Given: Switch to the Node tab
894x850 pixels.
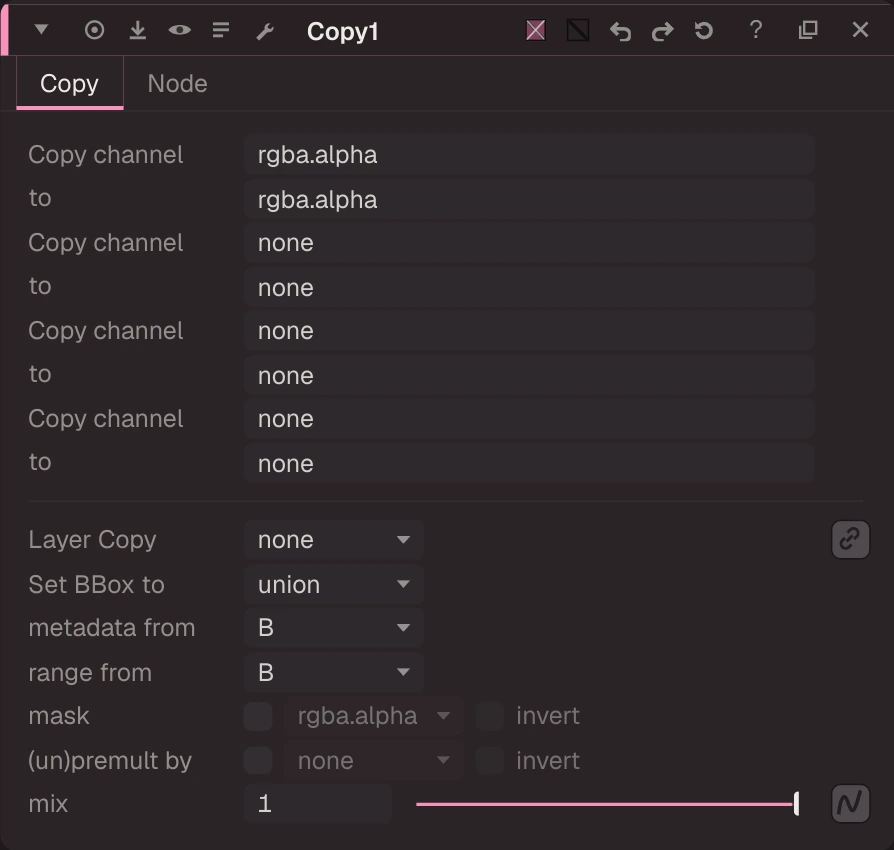Looking at the screenshot, I should [177, 84].
